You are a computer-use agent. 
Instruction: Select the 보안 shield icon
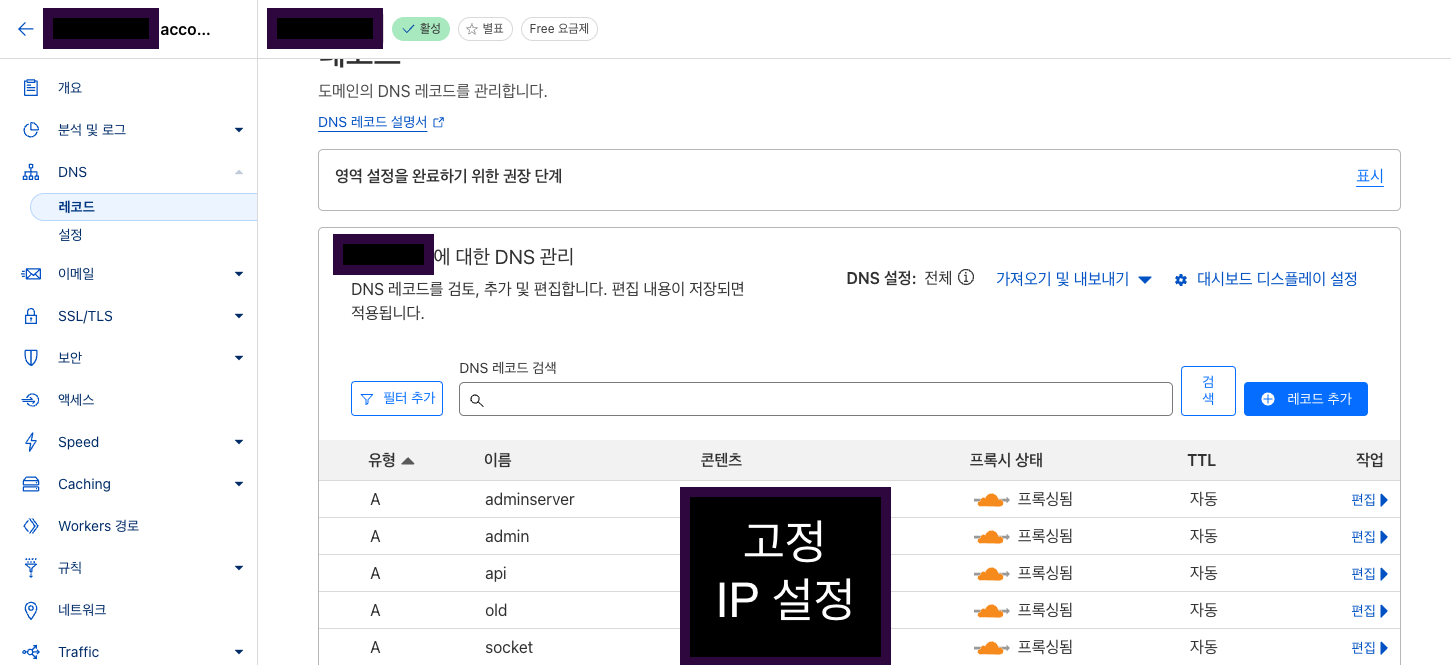tap(30, 357)
